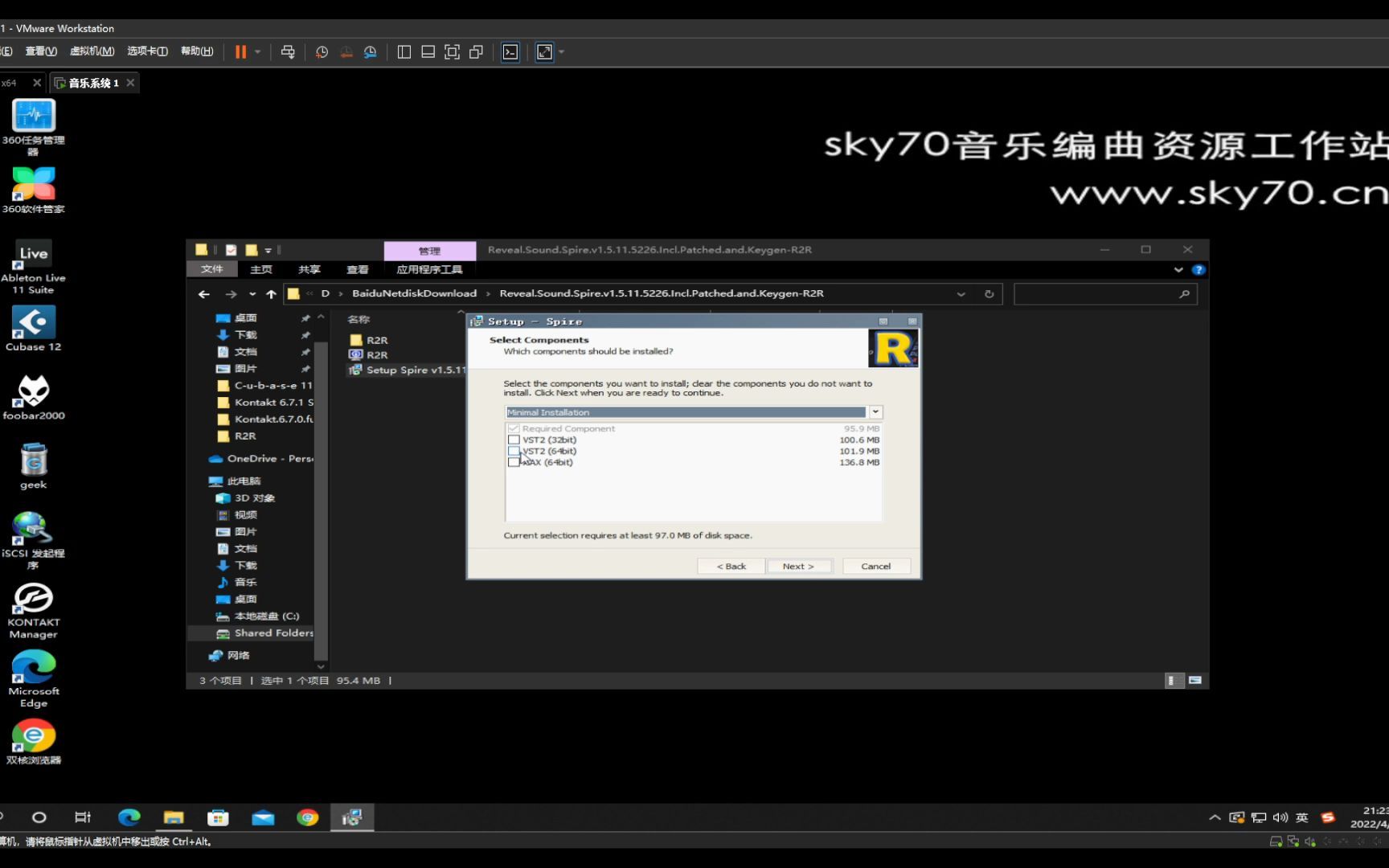Viewport: 1389px width, 868px height.
Task: Open the geek uninstaller desktop icon
Action: (x=33, y=466)
